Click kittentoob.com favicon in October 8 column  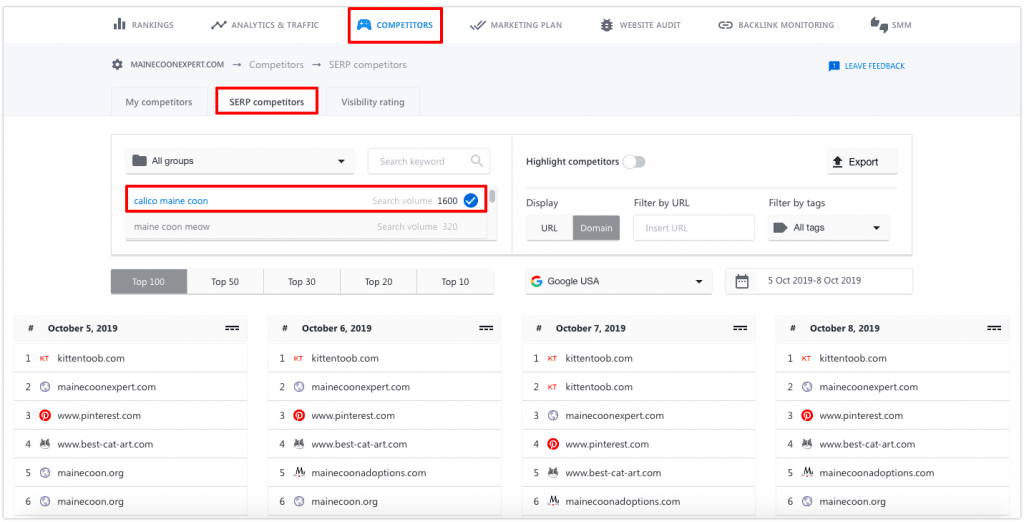807,358
